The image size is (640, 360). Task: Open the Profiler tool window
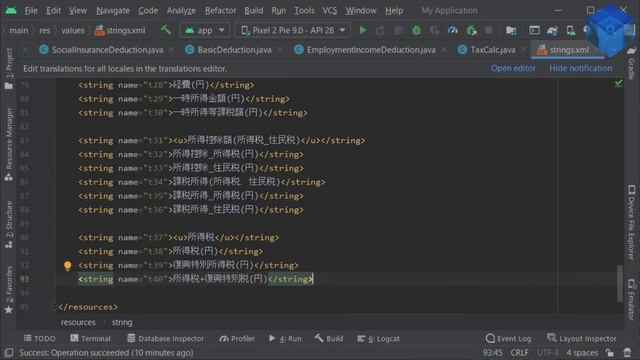[237, 338]
